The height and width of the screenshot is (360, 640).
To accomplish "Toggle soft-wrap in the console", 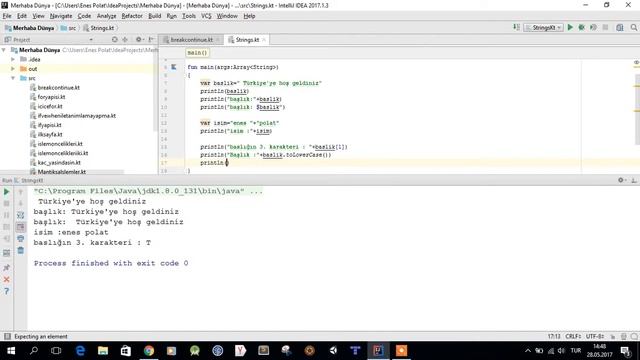I will tap(20, 215).
